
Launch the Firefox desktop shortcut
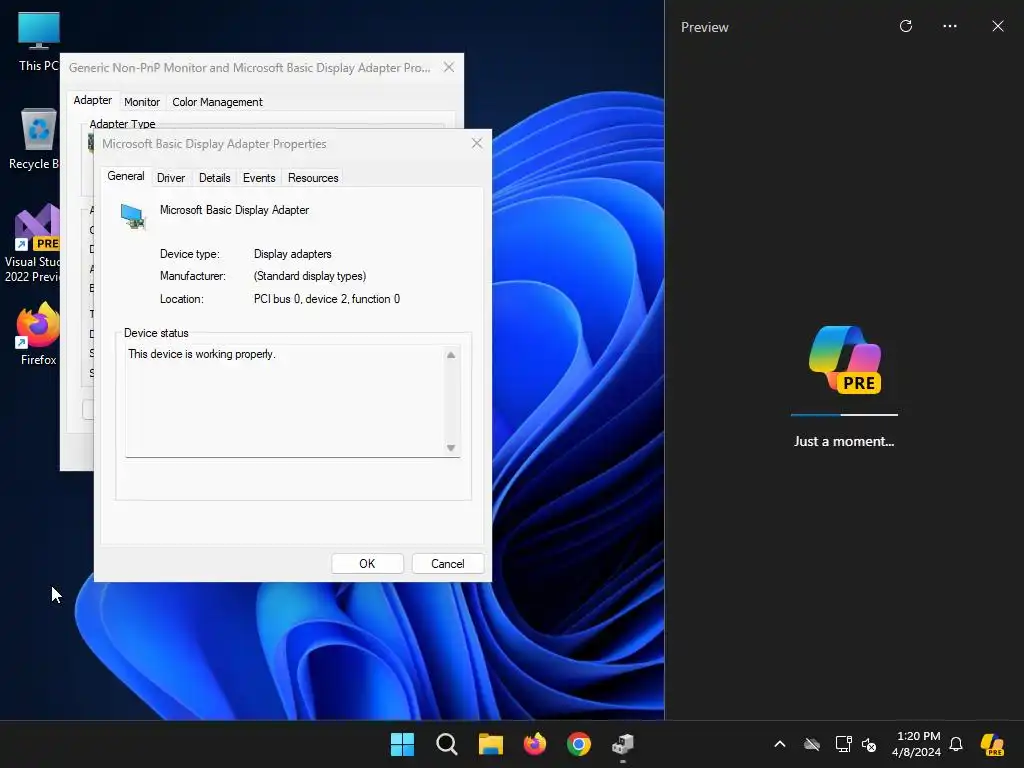click(38, 333)
